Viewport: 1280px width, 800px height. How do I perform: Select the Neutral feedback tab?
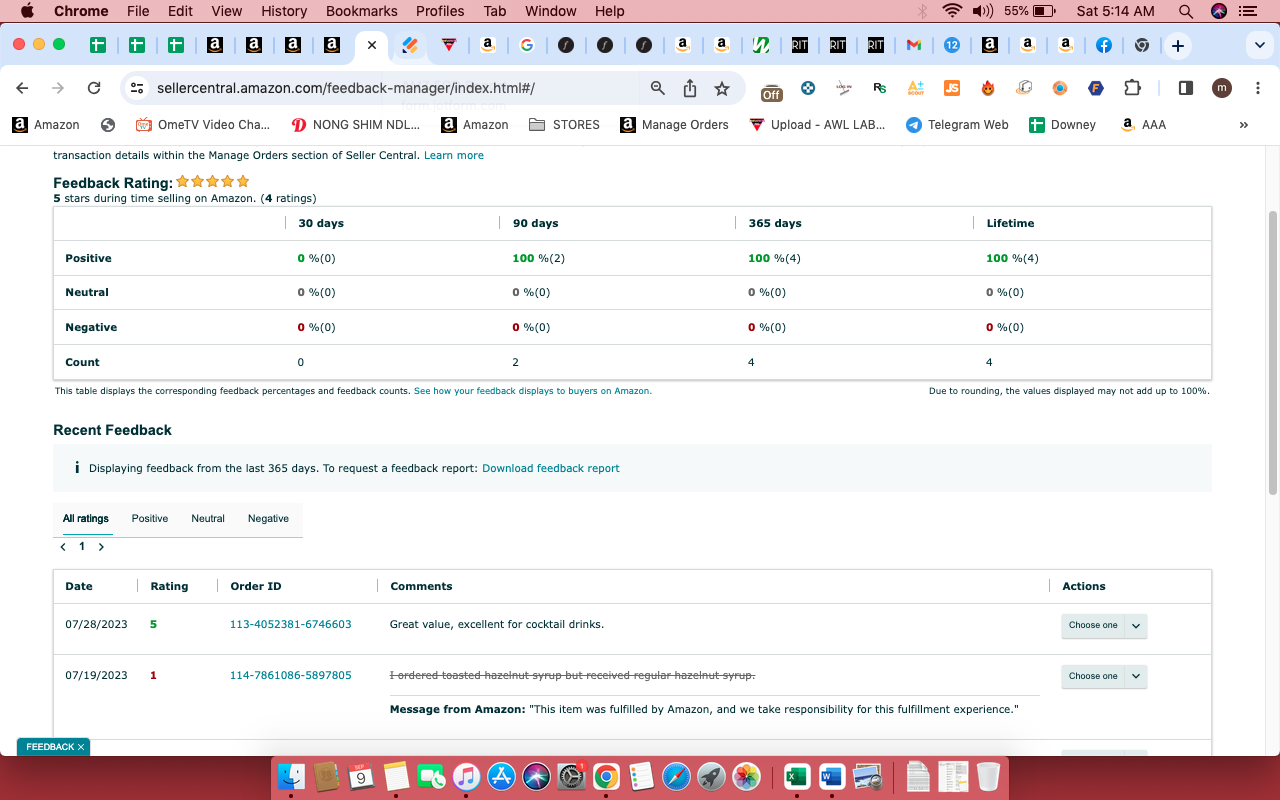pos(208,518)
